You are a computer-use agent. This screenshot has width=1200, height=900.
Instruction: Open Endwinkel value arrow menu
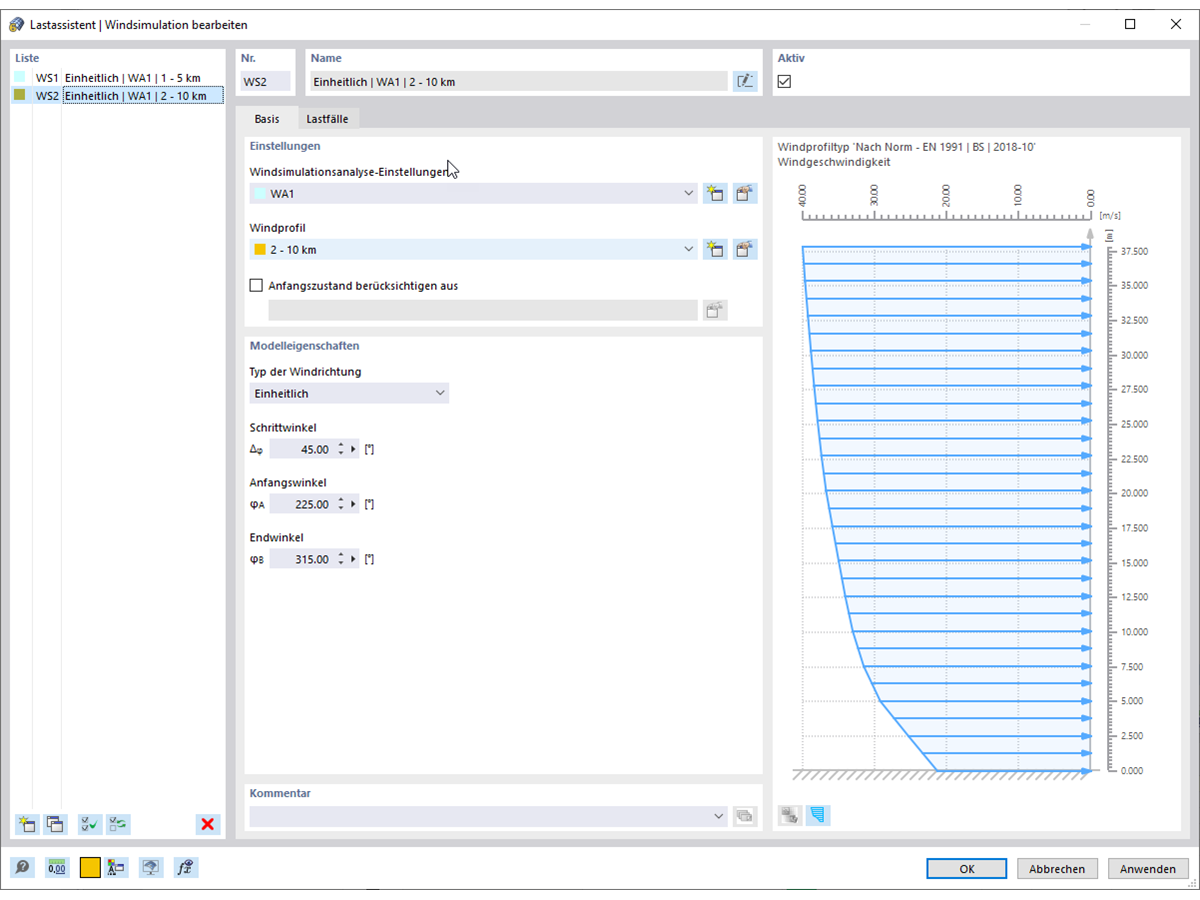pyautogui.click(x=353, y=560)
